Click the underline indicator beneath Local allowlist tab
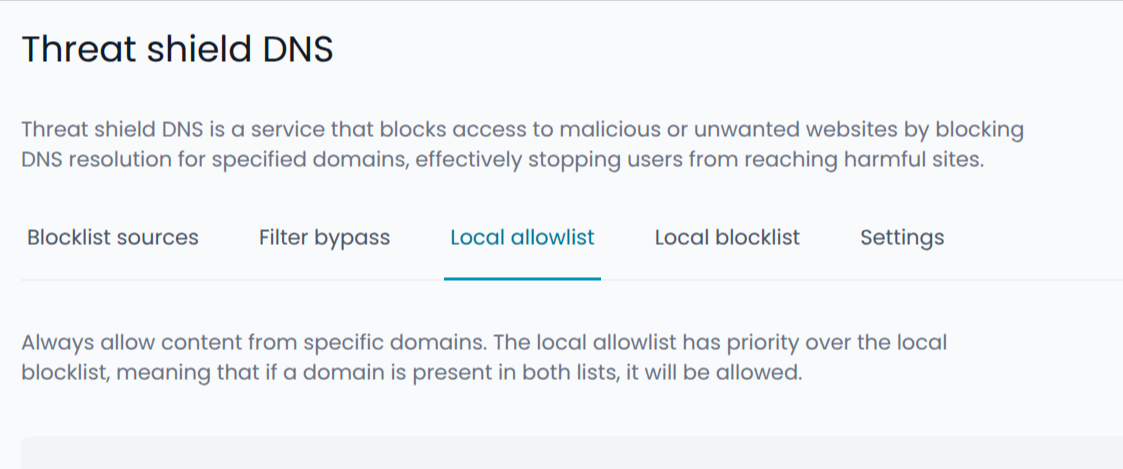The width and height of the screenshot is (1123, 469). pos(522,278)
